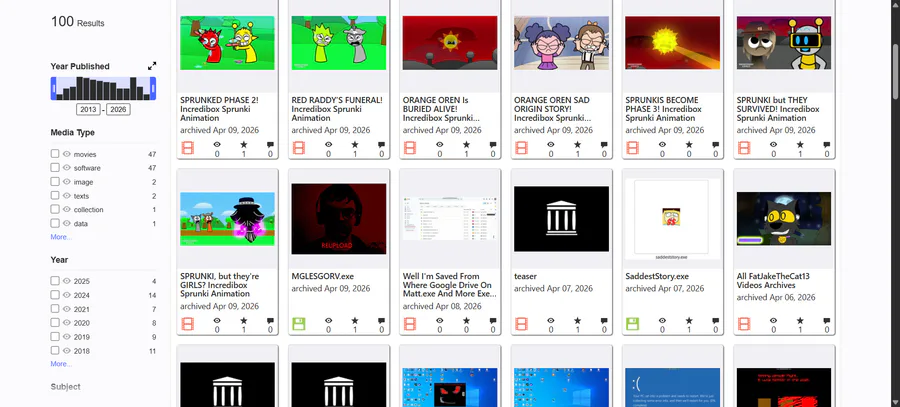
Task: Check the movies media type checkbox
Action: pyautogui.click(x=55, y=154)
